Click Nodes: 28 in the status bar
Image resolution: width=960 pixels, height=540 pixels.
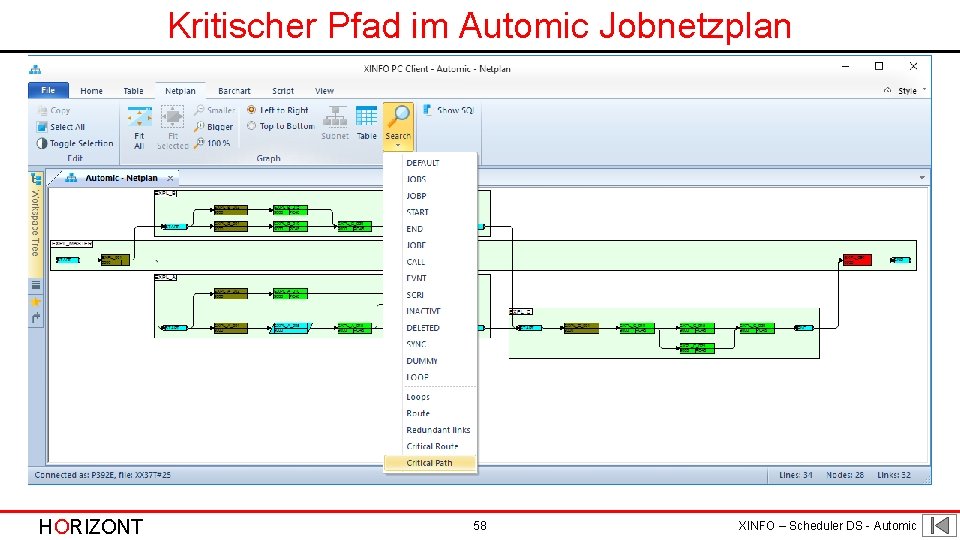click(x=845, y=475)
